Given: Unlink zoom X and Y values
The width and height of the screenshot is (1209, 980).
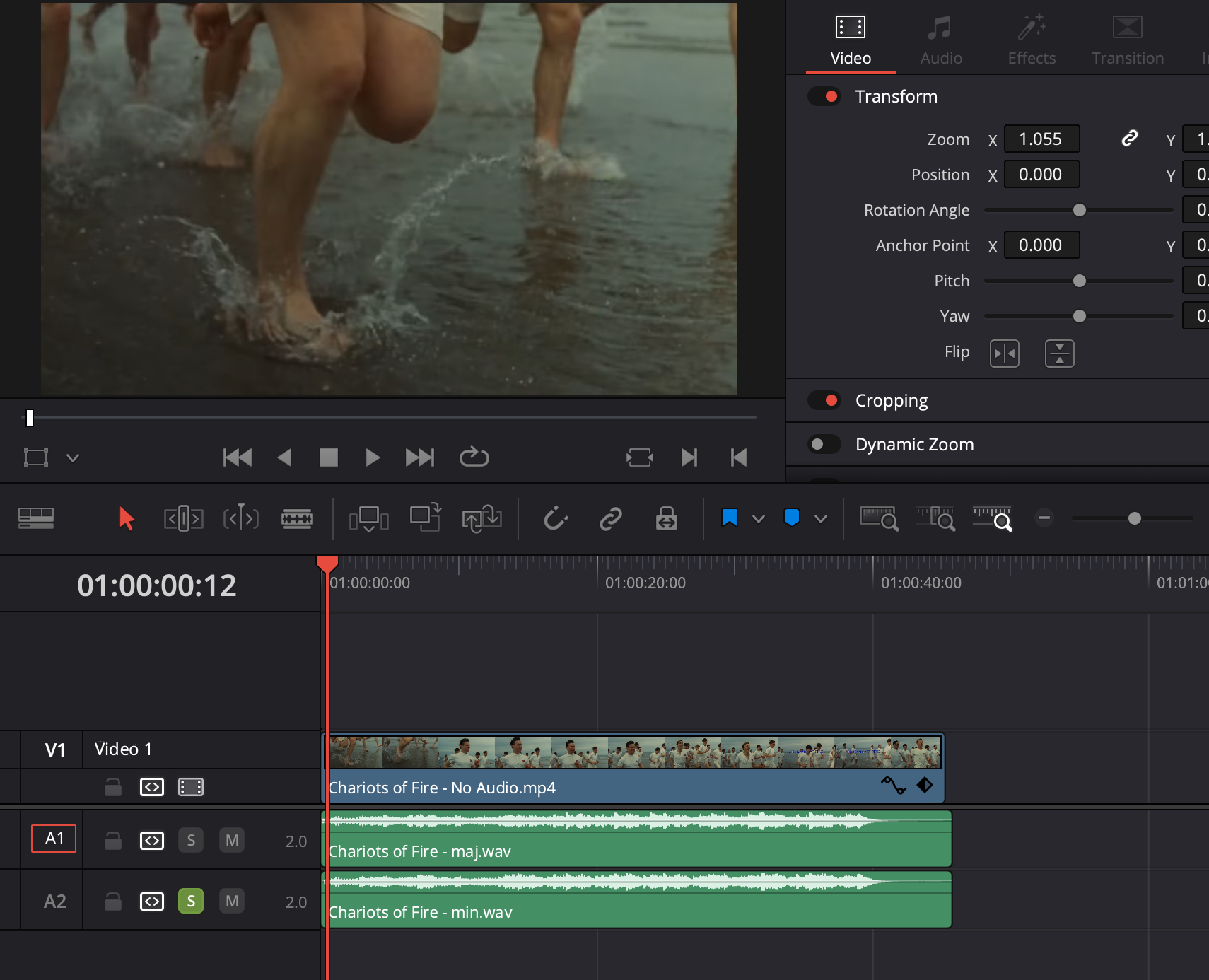Looking at the screenshot, I should pyautogui.click(x=1129, y=139).
